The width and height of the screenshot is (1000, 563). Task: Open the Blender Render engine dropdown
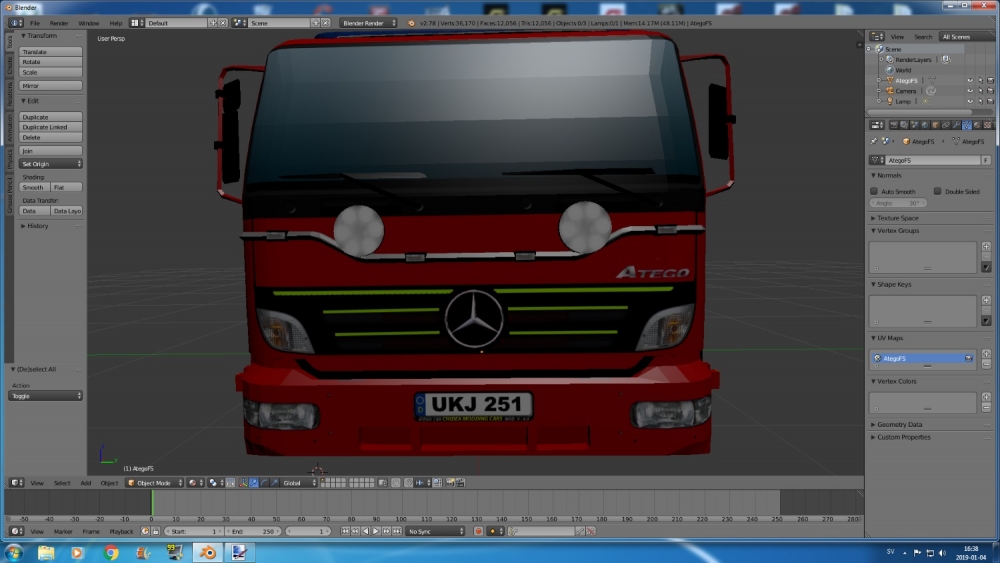(368, 23)
